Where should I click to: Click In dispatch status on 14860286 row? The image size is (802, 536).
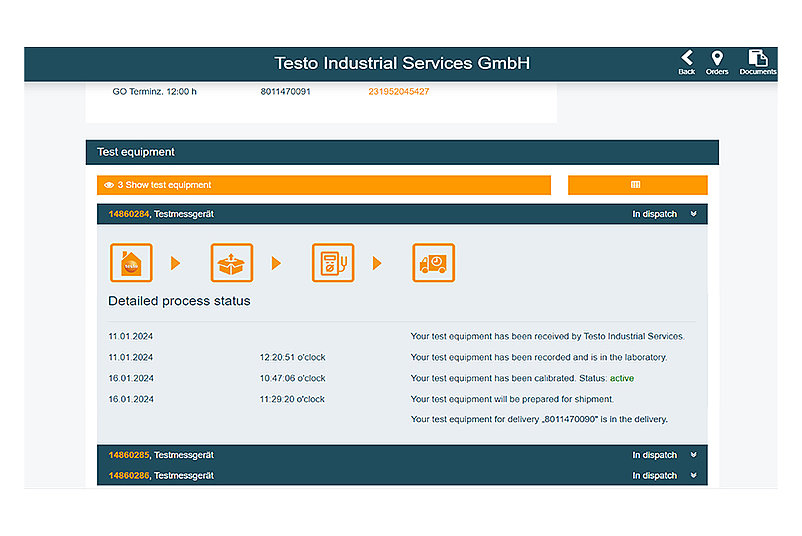654,475
